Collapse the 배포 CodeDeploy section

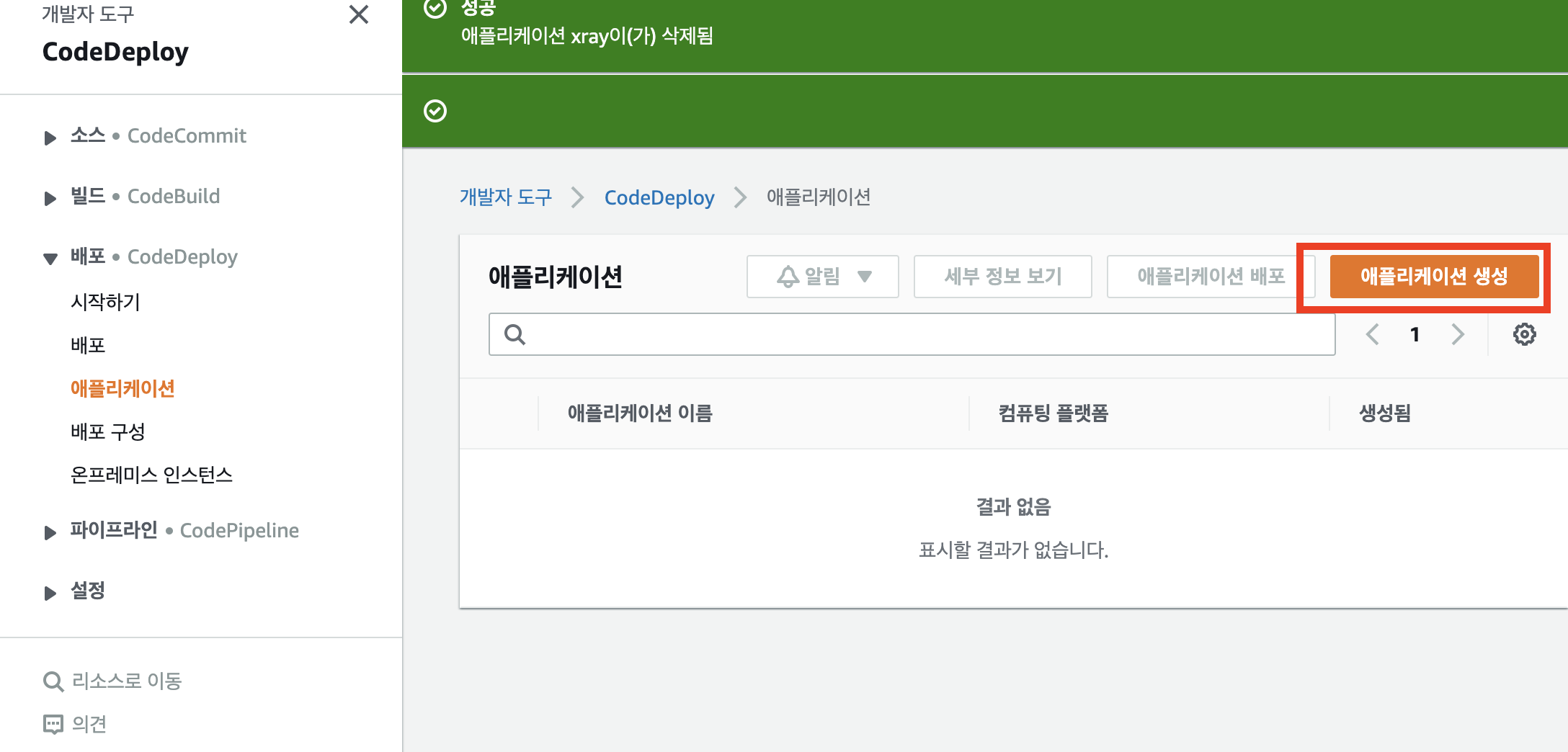(50, 258)
